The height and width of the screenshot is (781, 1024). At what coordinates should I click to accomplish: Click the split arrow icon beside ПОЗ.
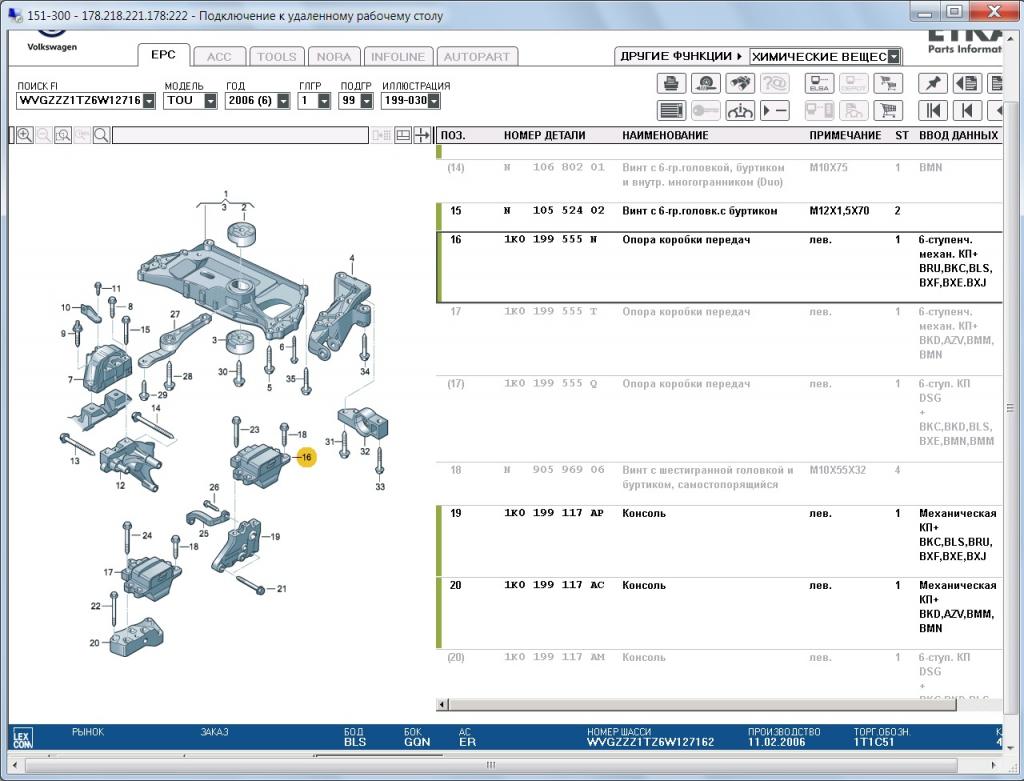coord(422,135)
